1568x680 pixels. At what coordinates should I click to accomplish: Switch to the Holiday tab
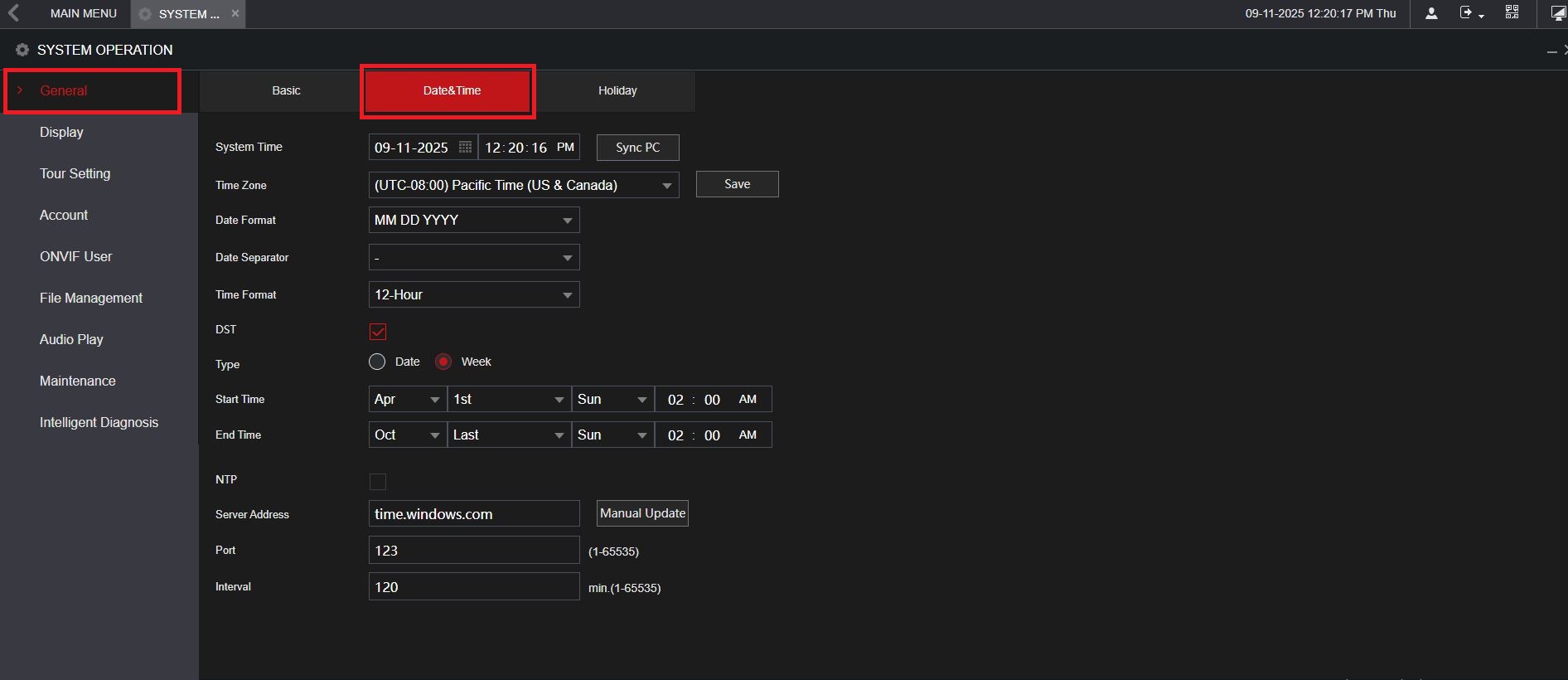(x=617, y=90)
